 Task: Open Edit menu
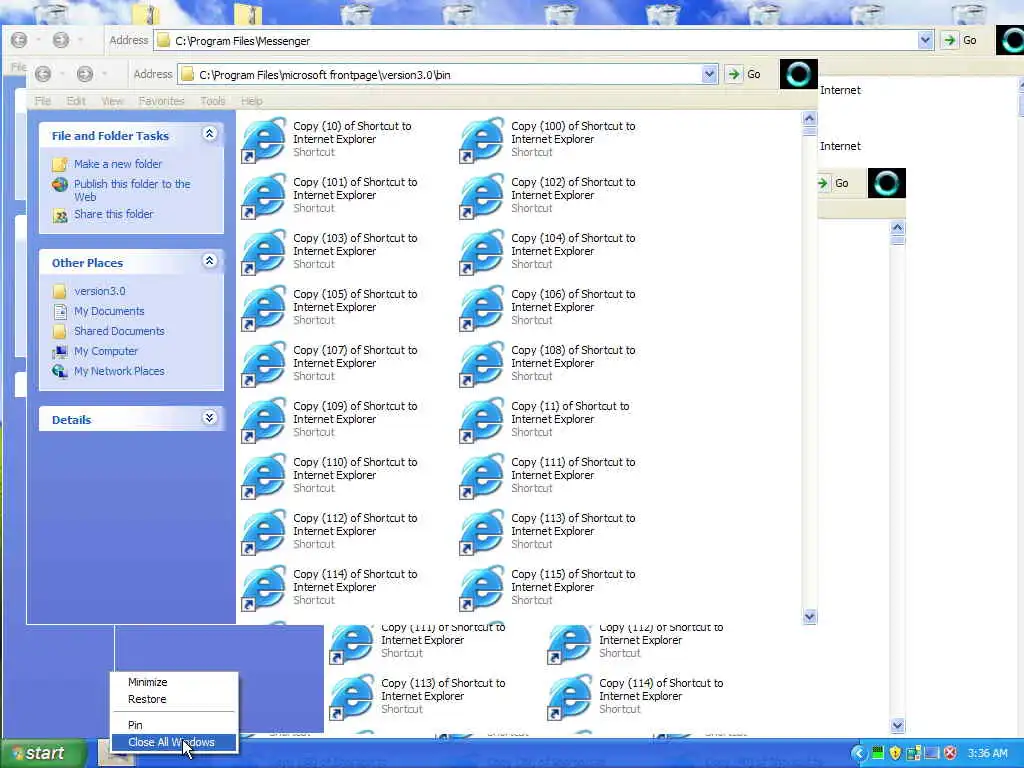pos(76,101)
